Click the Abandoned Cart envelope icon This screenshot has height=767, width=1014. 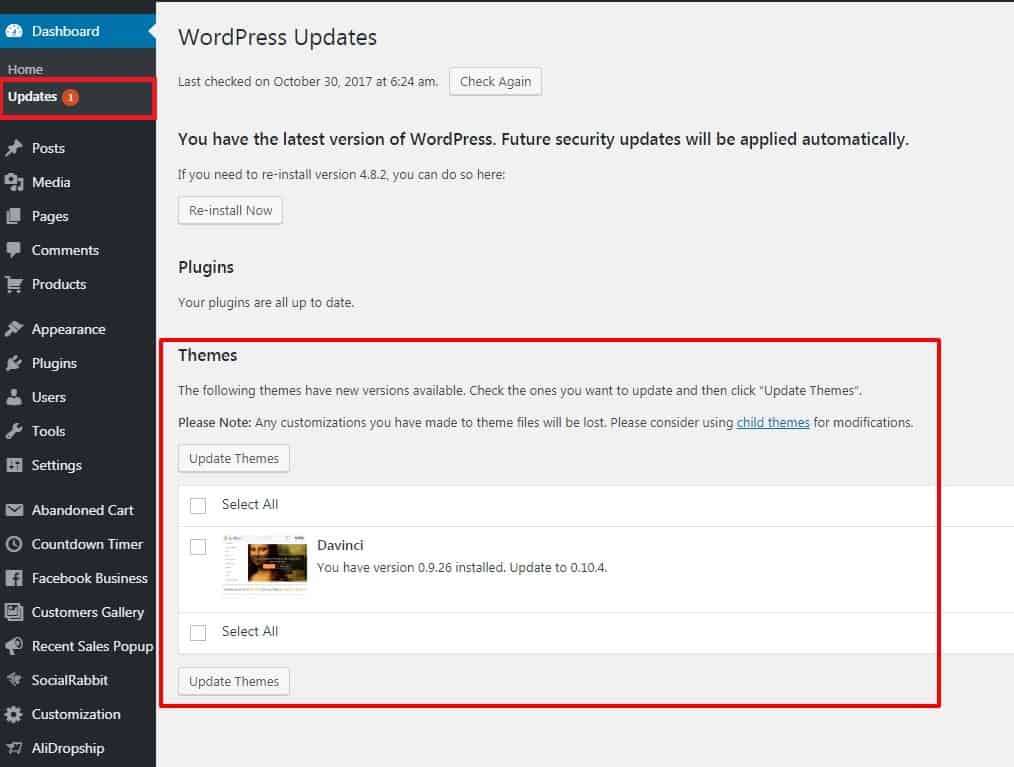click(14, 510)
